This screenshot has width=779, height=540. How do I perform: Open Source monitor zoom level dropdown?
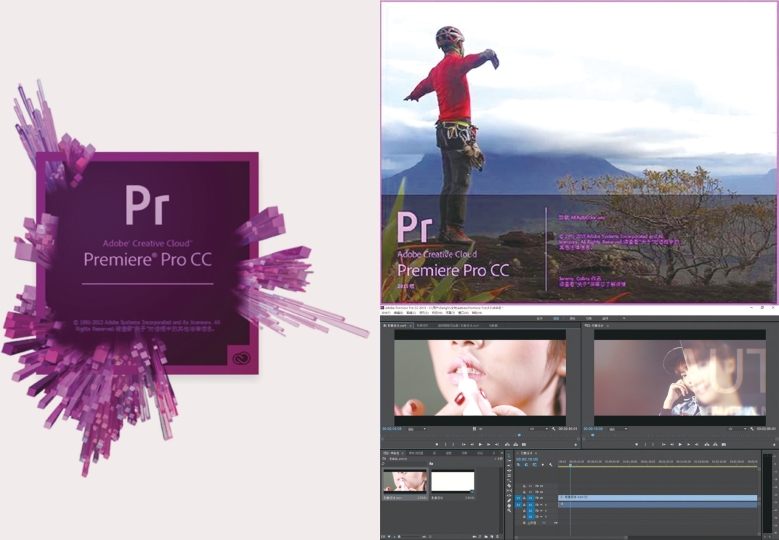pos(417,429)
